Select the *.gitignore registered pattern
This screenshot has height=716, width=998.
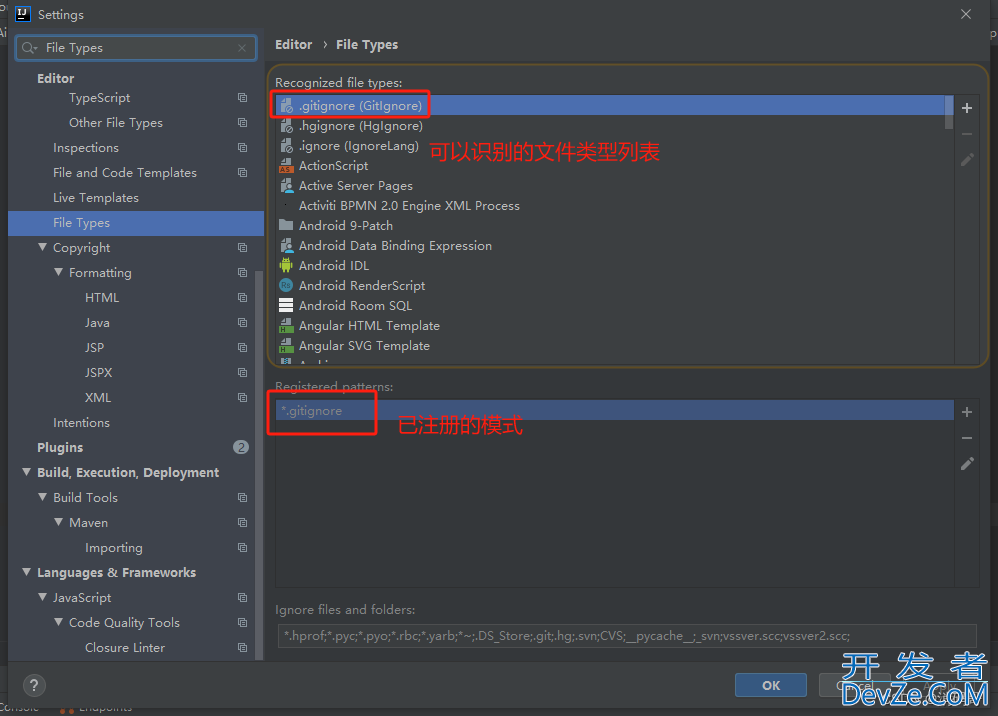click(615, 411)
